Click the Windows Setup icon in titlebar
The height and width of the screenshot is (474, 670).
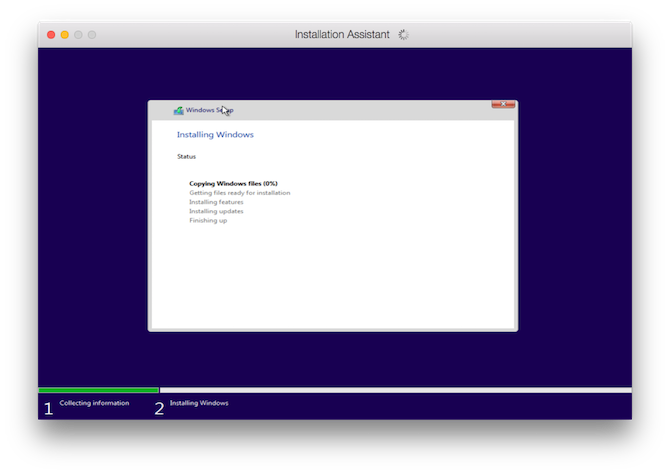tap(178, 111)
